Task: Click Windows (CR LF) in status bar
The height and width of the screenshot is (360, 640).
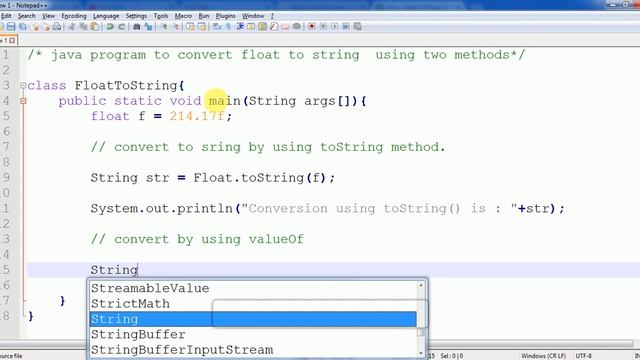Action: (543, 356)
